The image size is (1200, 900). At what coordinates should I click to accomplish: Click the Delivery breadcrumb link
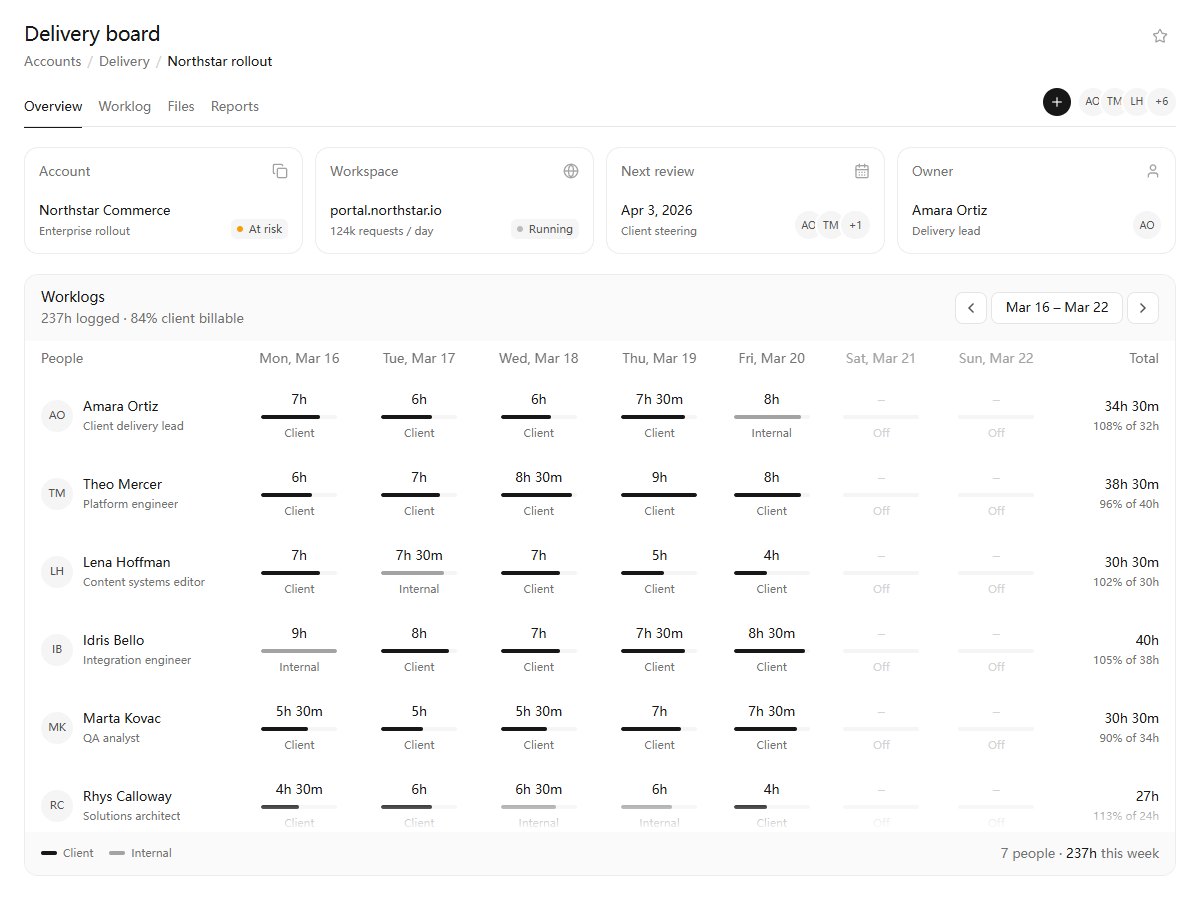(x=124, y=61)
